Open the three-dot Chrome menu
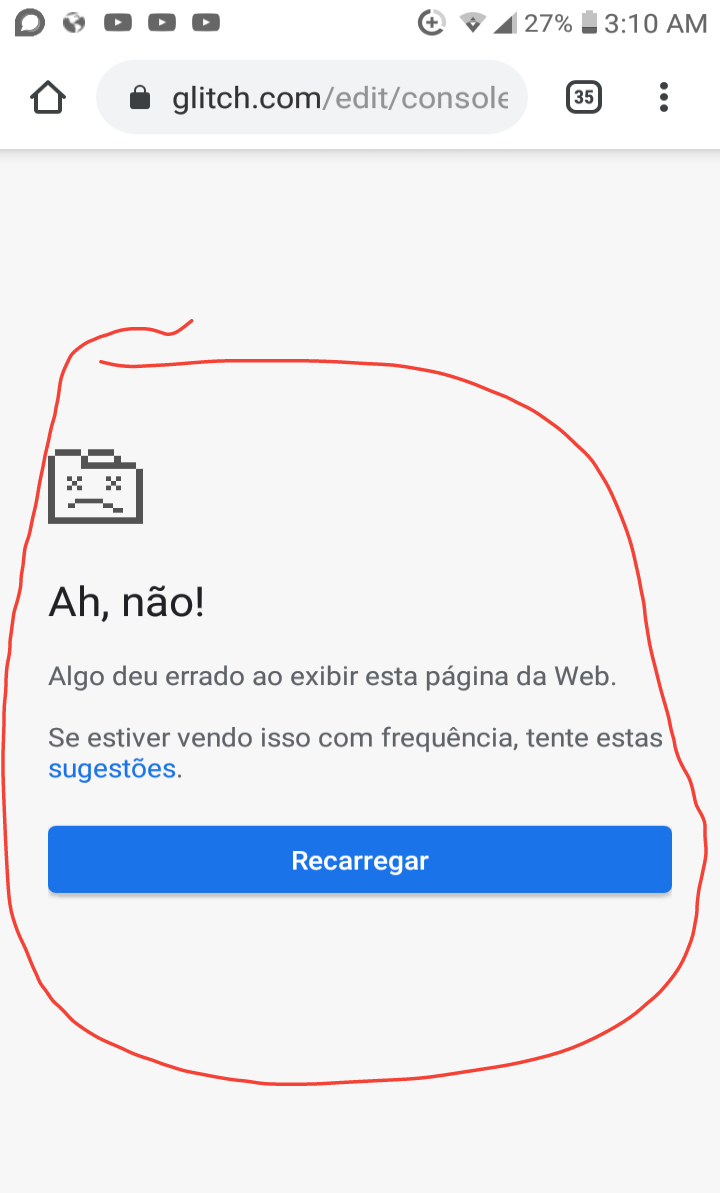This screenshot has height=1193, width=720. click(664, 97)
